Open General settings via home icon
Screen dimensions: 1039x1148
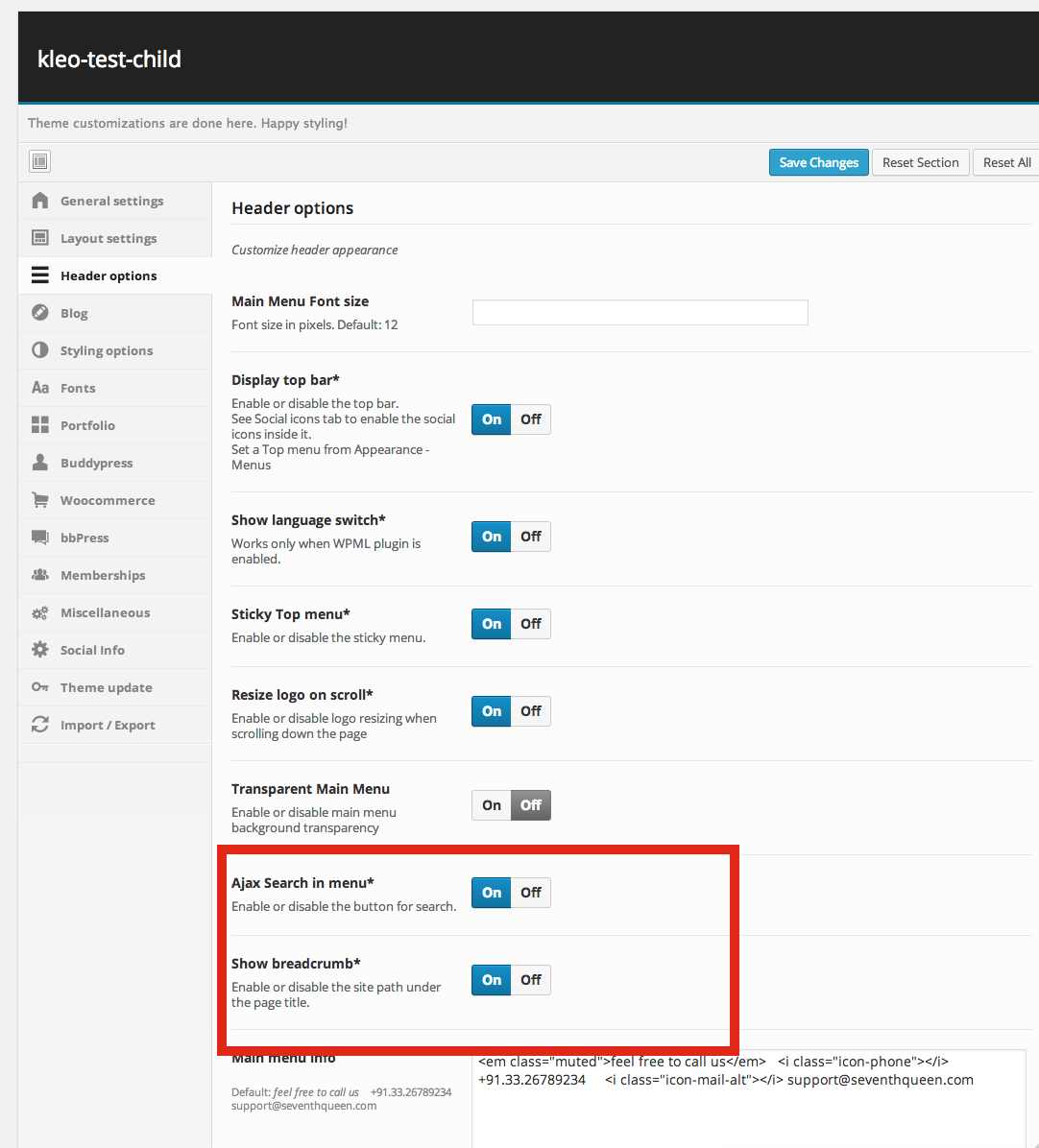39,201
